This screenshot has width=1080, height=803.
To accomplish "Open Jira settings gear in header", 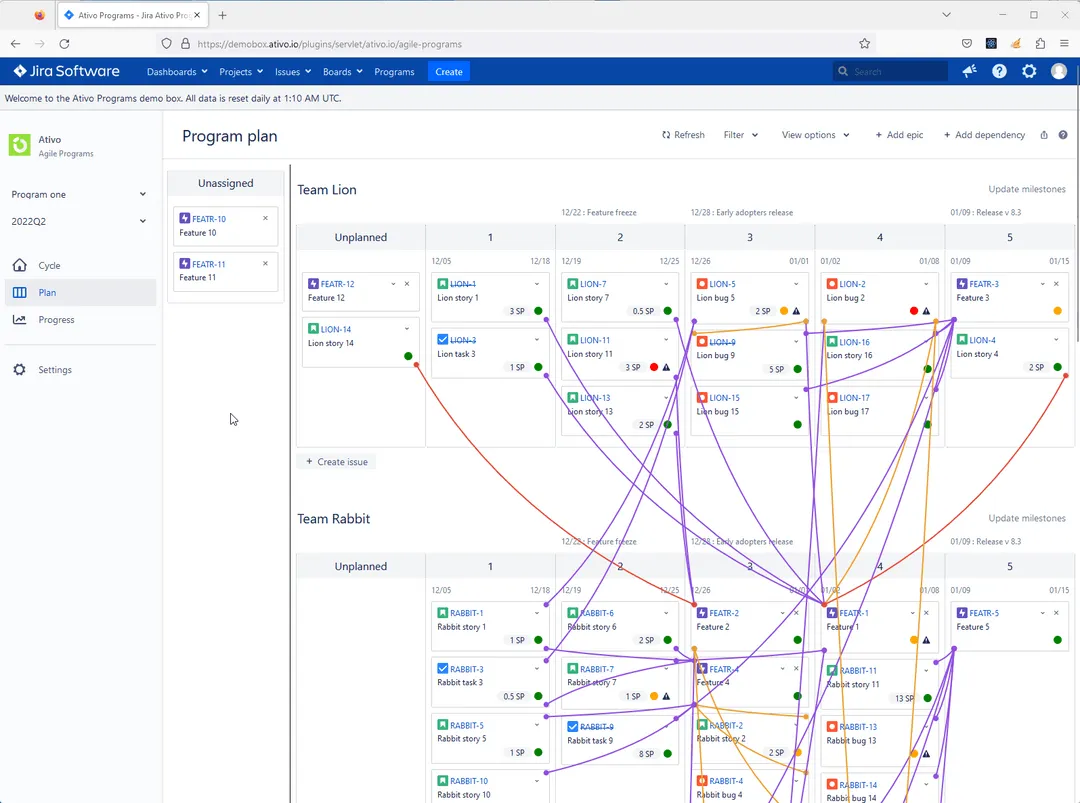I will coord(1029,71).
